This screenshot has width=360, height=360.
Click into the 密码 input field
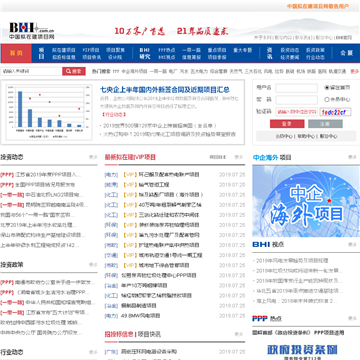[296, 100]
